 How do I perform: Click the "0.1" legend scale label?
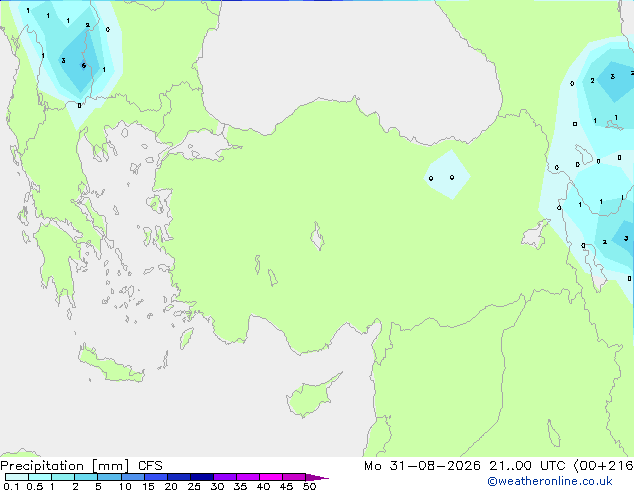click(x=11, y=486)
